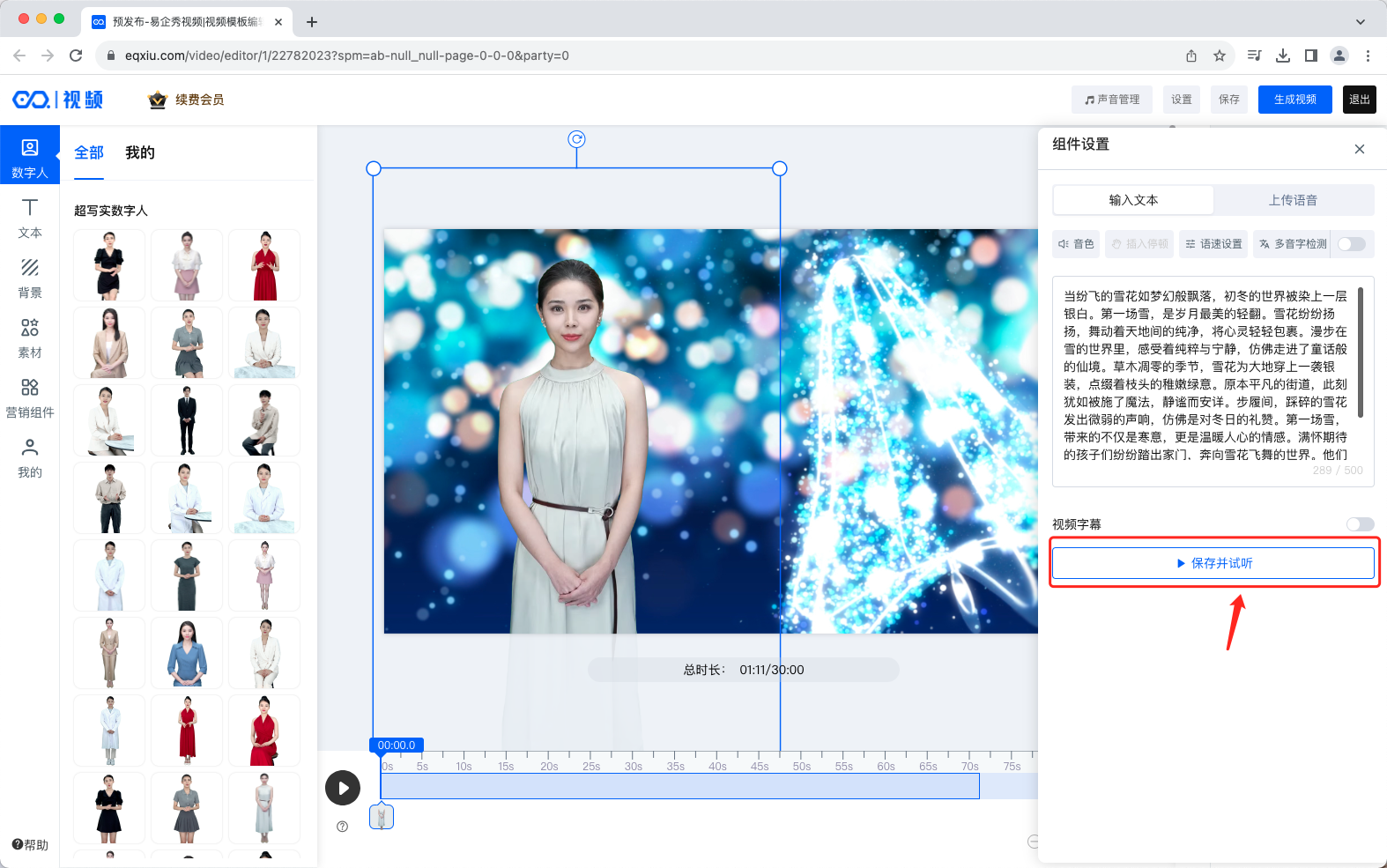Reload the browser page
This screenshot has width=1387, height=868.
pyautogui.click(x=76, y=56)
